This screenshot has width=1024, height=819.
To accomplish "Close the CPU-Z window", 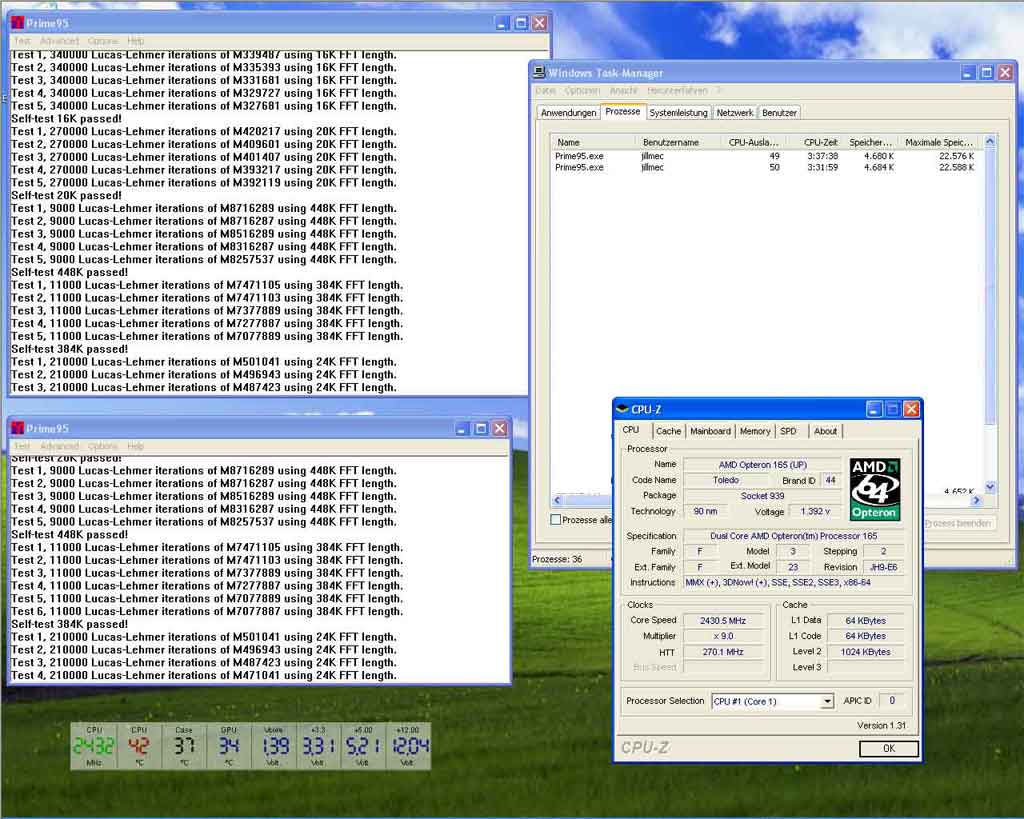I will (912, 409).
